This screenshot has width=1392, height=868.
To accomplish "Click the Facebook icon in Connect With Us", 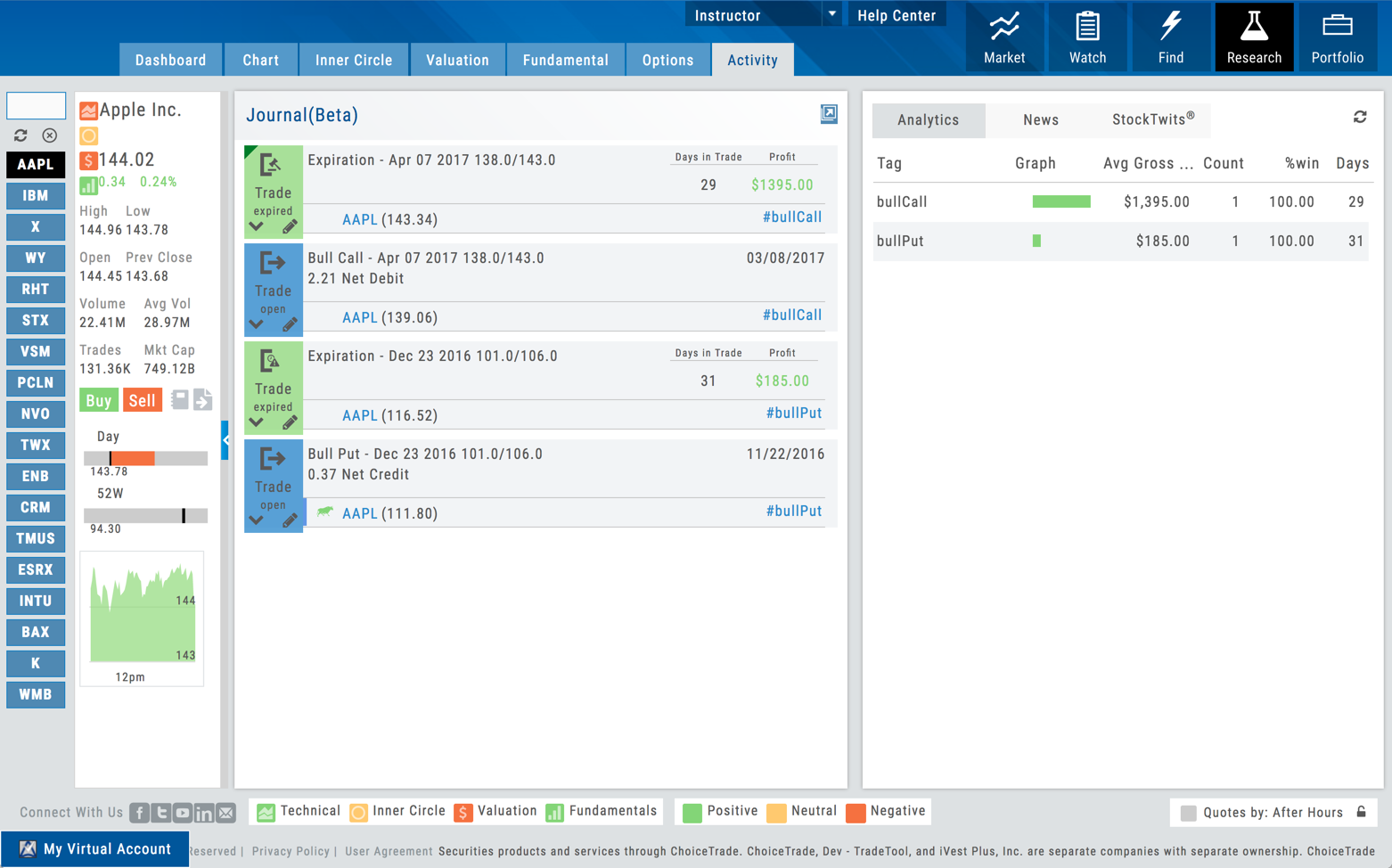I will click(x=139, y=813).
